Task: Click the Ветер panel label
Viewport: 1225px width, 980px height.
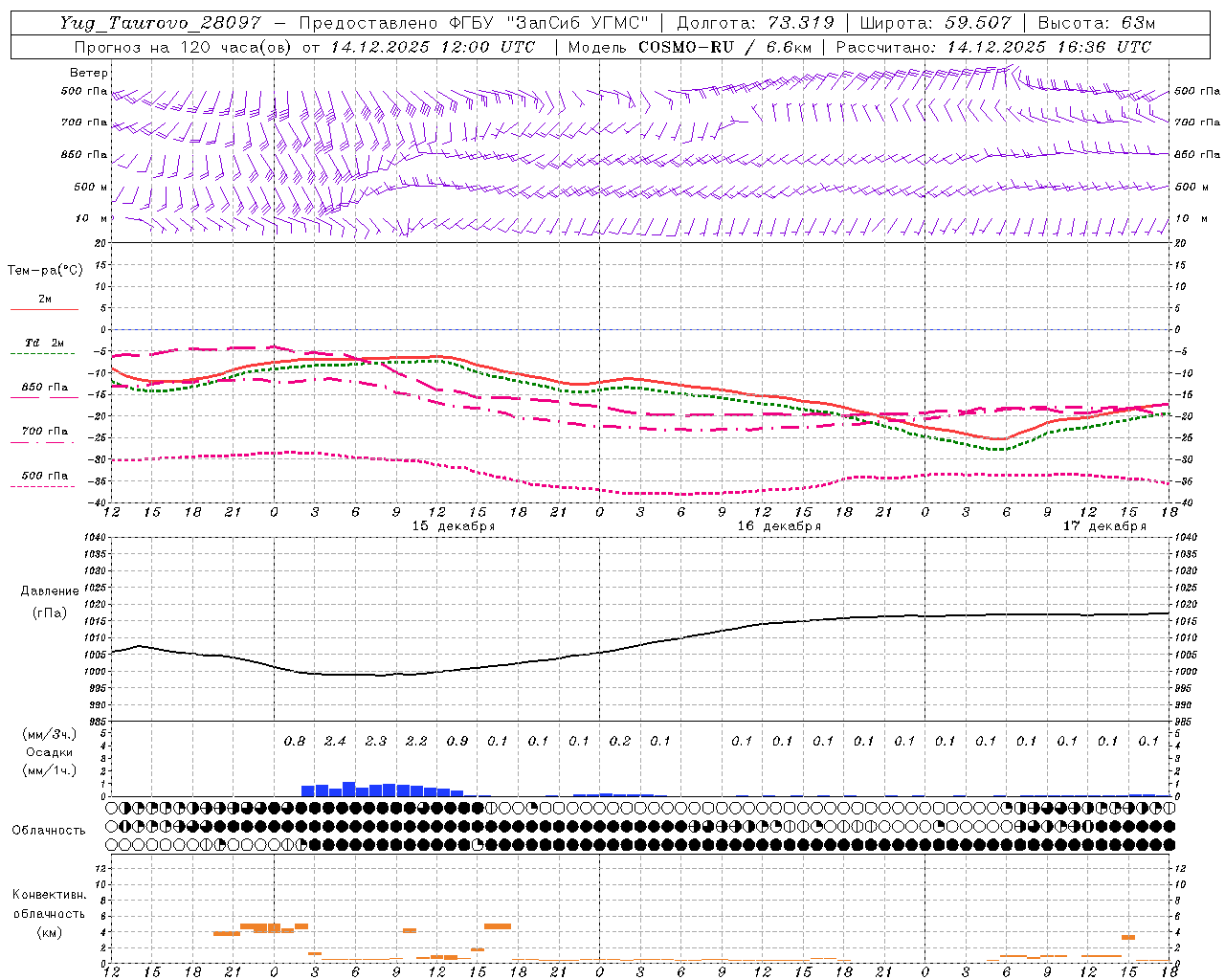Action: 89,73
